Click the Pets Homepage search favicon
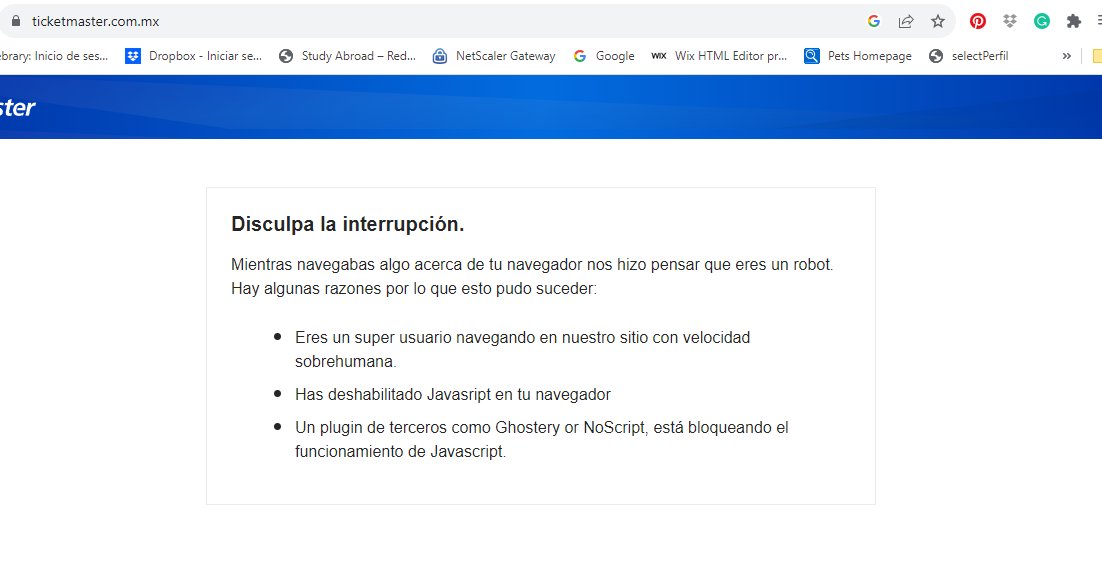 (812, 56)
